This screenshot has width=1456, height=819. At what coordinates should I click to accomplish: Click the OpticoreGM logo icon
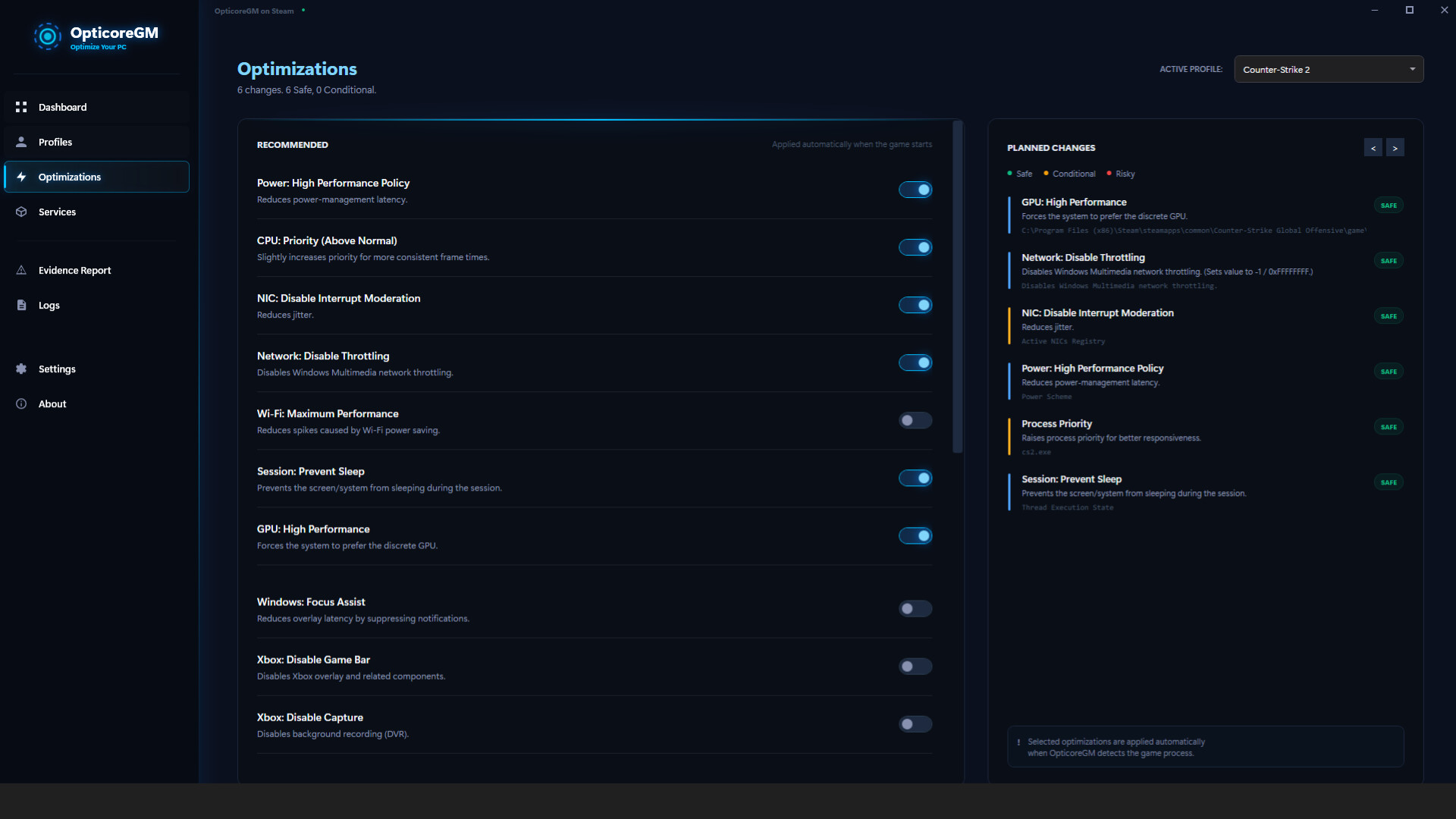(x=47, y=36)
